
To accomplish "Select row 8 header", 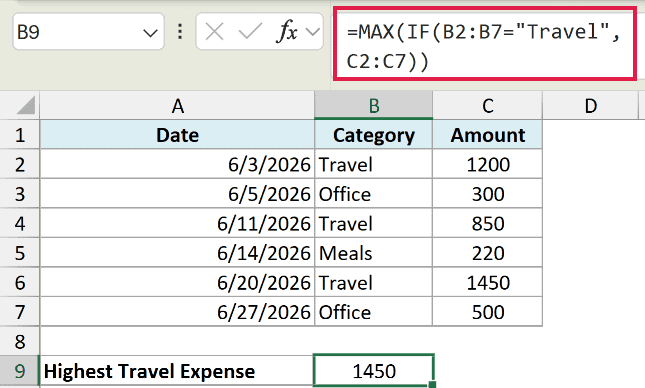I will point(20,342).
